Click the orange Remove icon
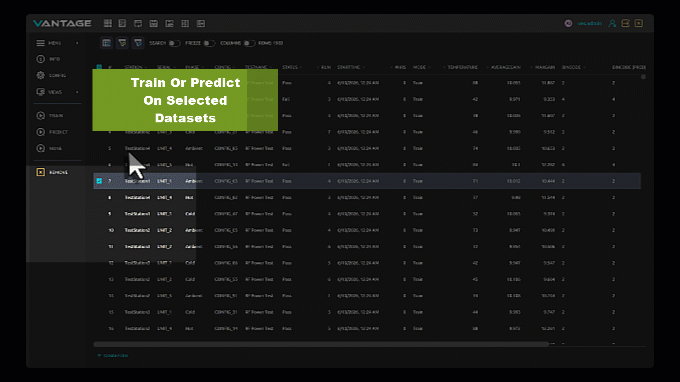Image resolution: width=680 pixels, height=382 pixels. pyautogui.click(x=40, y=172)
